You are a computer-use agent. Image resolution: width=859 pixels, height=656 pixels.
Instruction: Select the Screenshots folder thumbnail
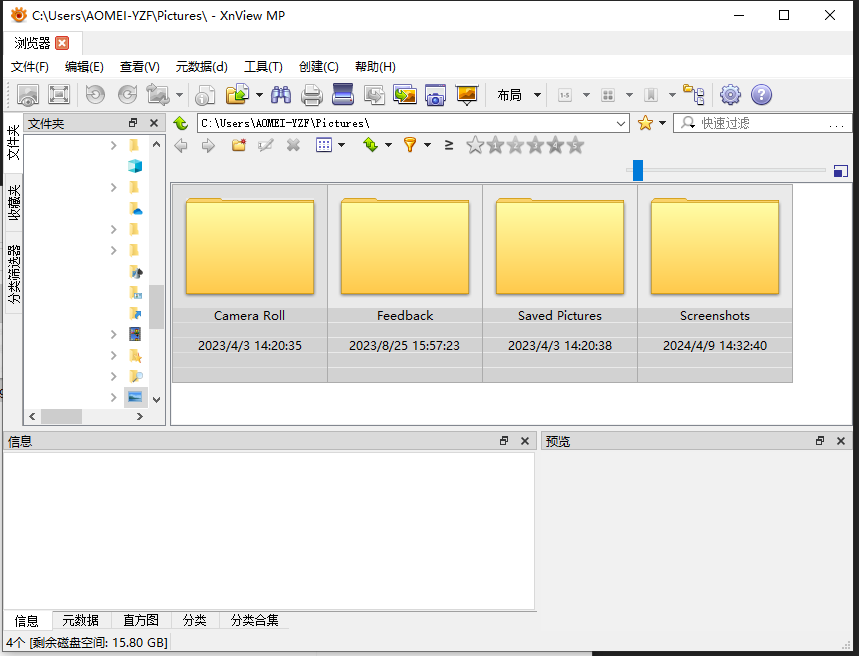(714, 245)
